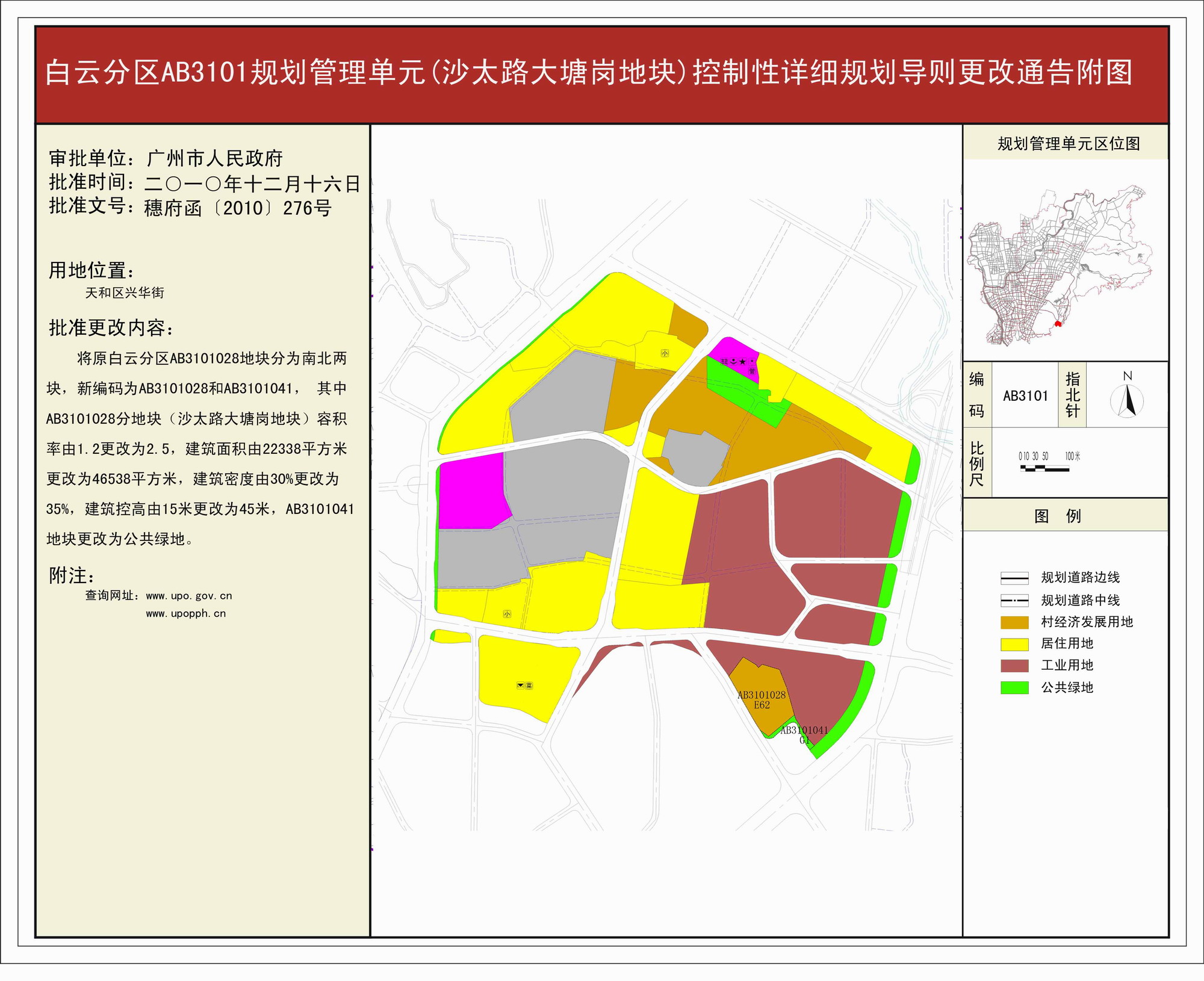Select the 村经济发展用地 orange legend swatch
The image size is (1204, 981).
tap(1014, 622)
